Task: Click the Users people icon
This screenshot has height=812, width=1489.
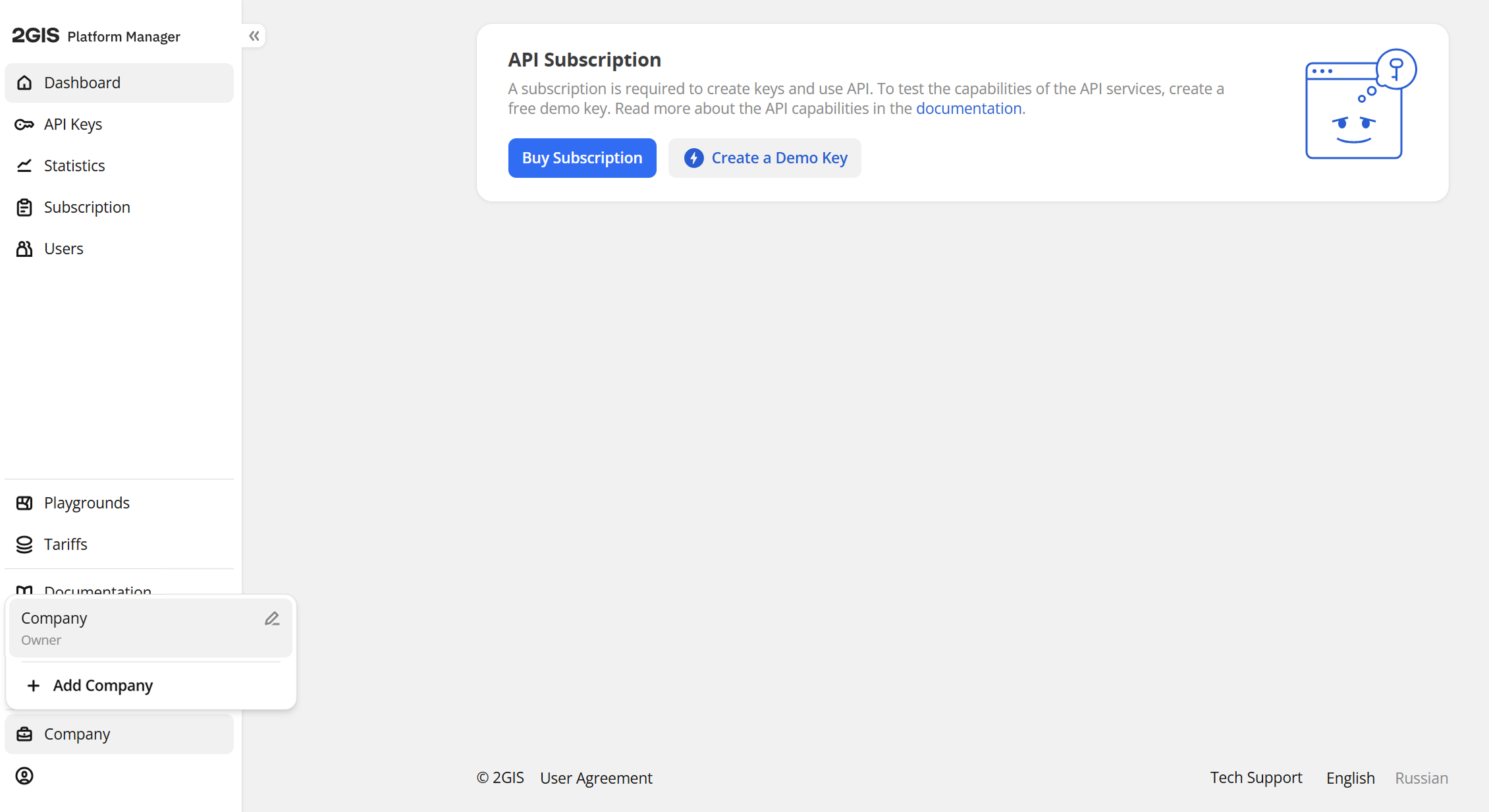Action: pyautogui.click(x=24, y=249)
